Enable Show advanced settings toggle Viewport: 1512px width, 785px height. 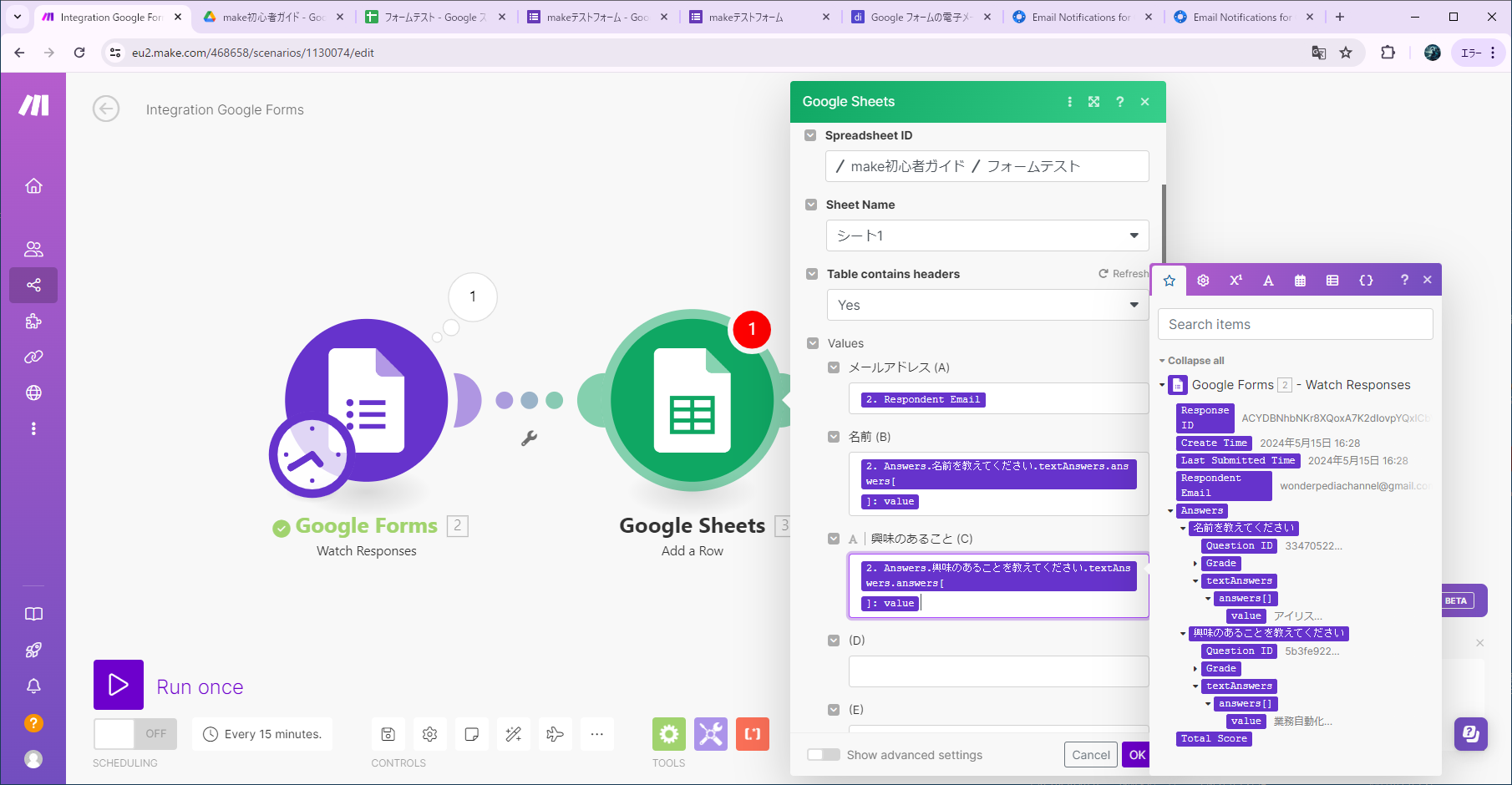(823, 755)
